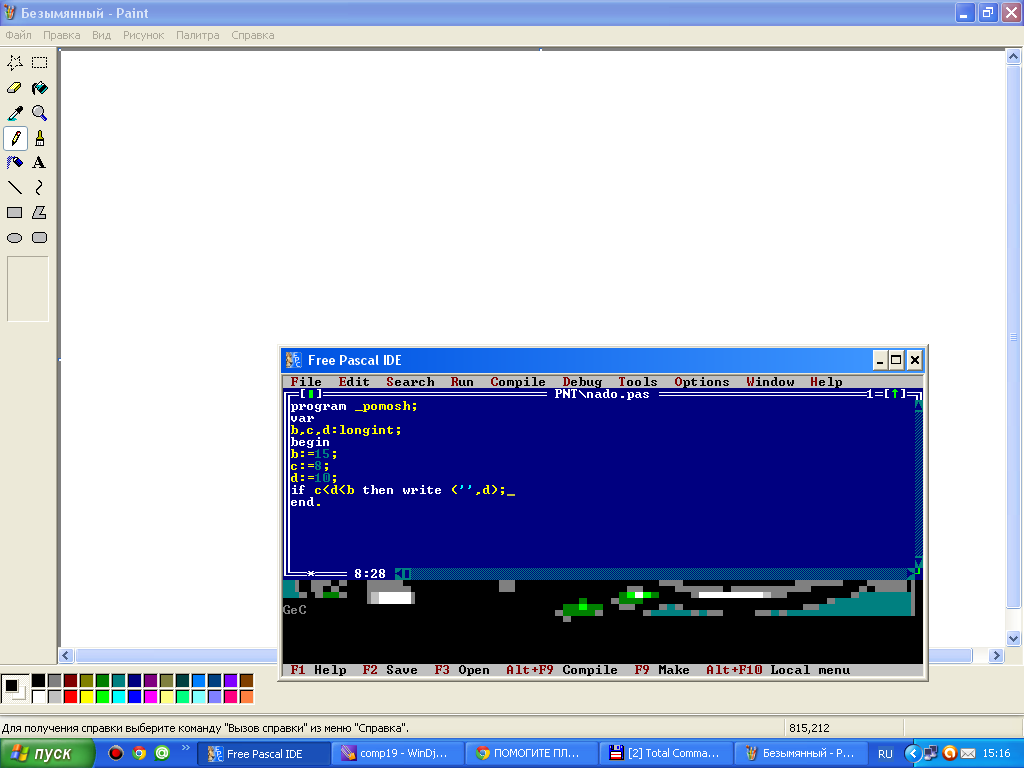Screen dimensions: 1024x768
Task: Open the Рисунок menu
Action: (143, 35)
